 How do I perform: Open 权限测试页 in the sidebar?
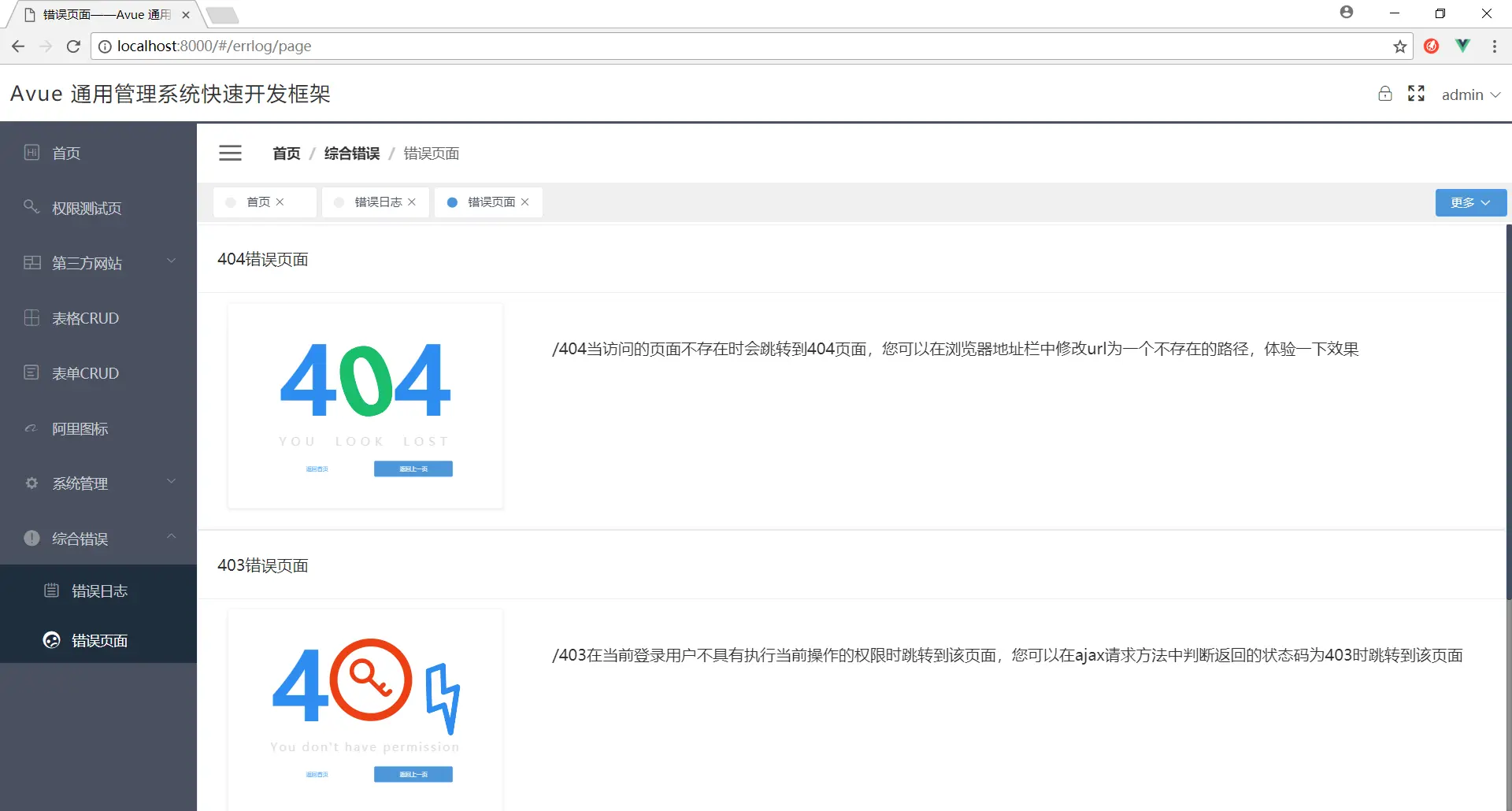coord(98,208)
